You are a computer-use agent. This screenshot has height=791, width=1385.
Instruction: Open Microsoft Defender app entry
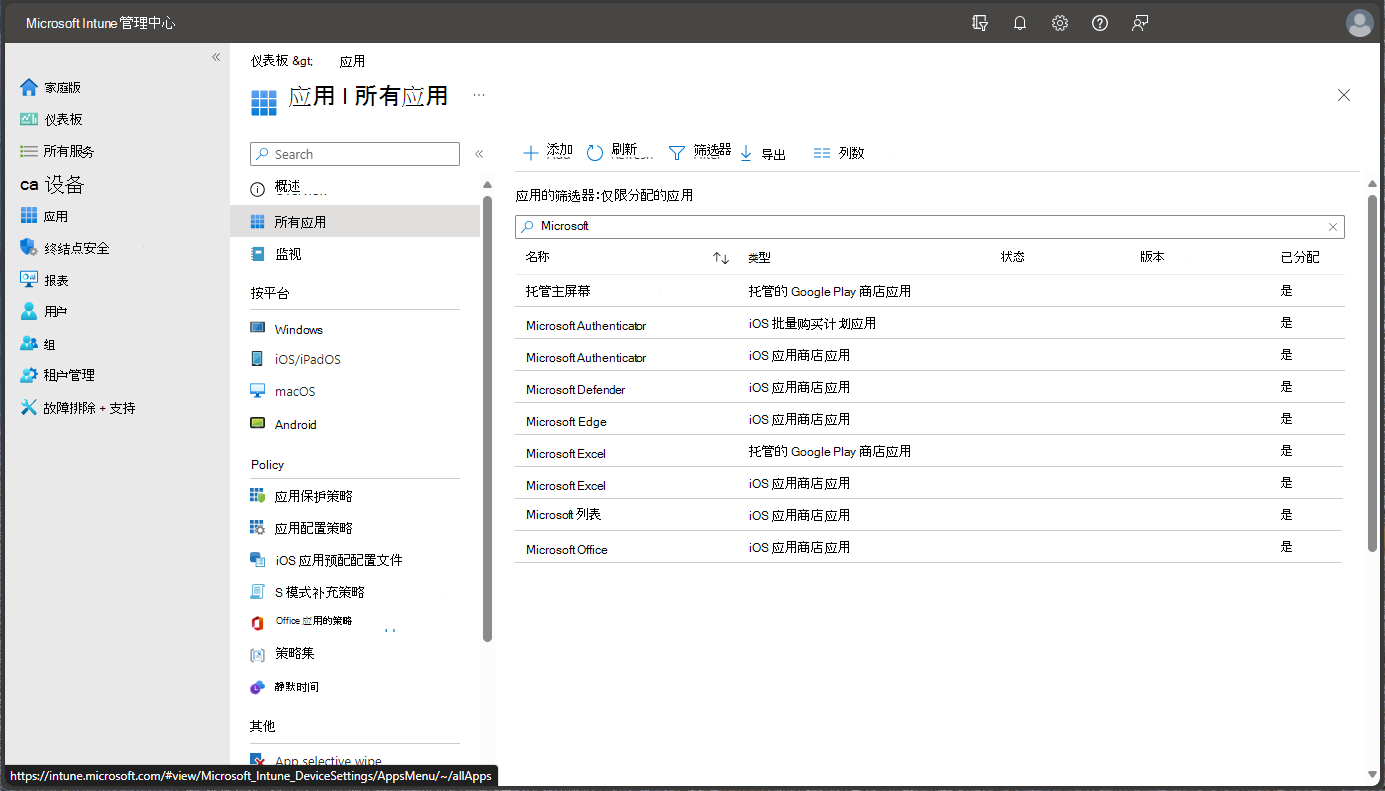click(575, 389)
